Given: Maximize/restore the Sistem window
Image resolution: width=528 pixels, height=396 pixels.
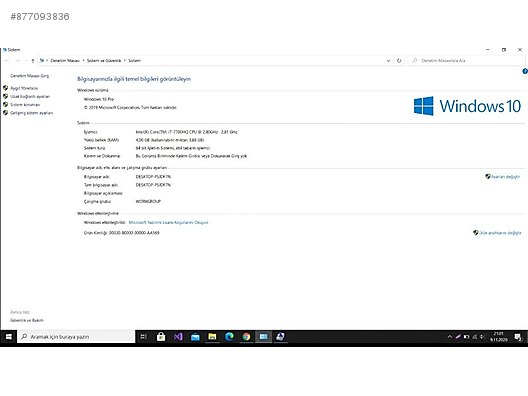Looking at the screenshot, I should pyautogui.click(x=504, y=50).
